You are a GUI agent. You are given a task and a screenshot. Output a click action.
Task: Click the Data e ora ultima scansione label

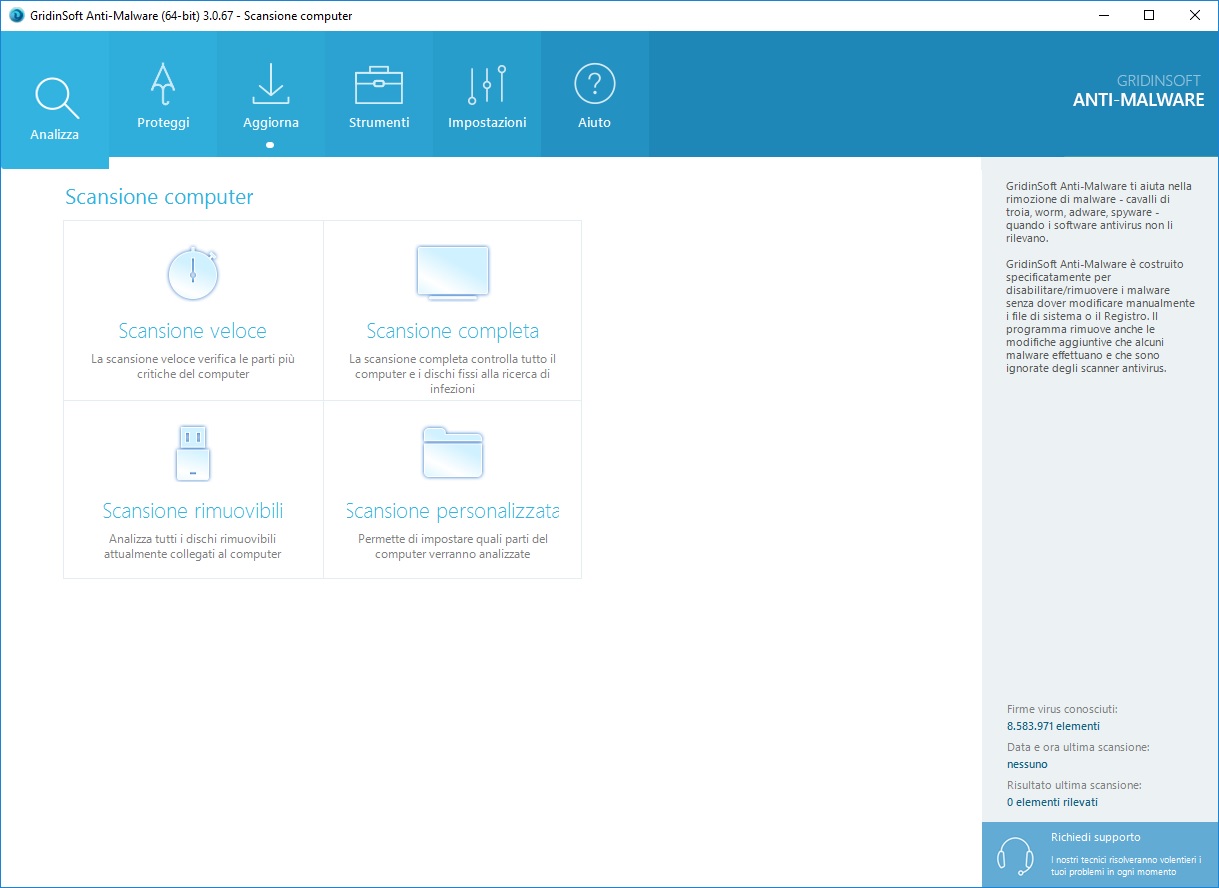pos(1078,747)
